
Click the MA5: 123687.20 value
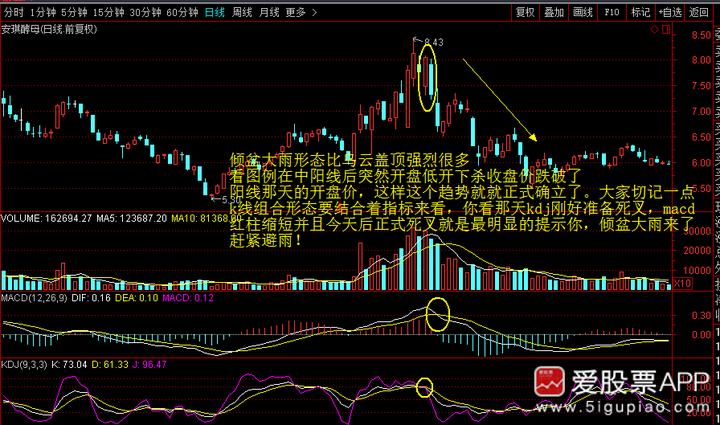pos(131,218)
